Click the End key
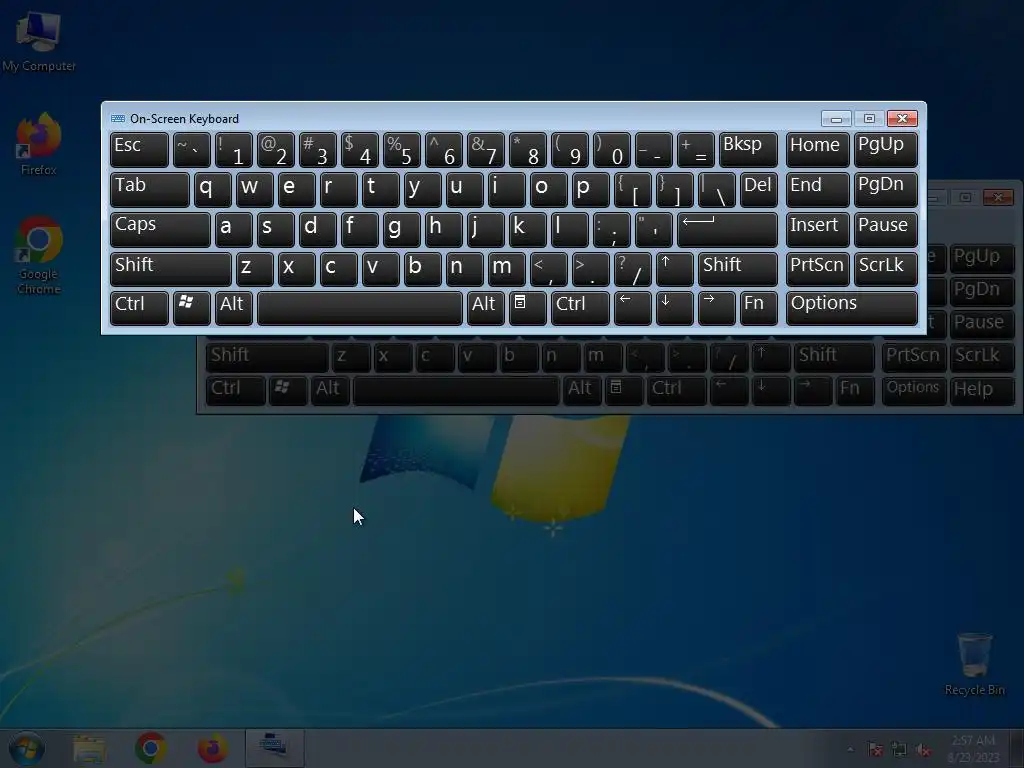Screen dimensions: 1024x768 click(818, 189)
